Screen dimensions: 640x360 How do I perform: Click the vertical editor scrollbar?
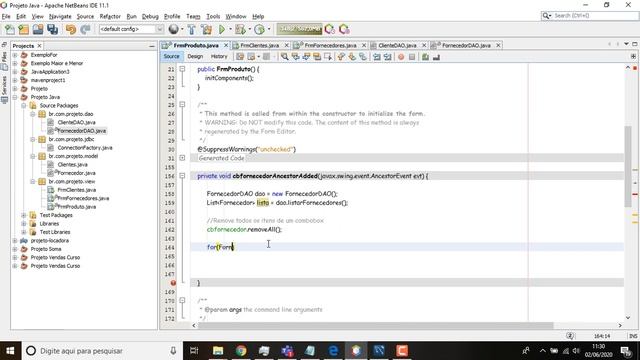(628, 167)
